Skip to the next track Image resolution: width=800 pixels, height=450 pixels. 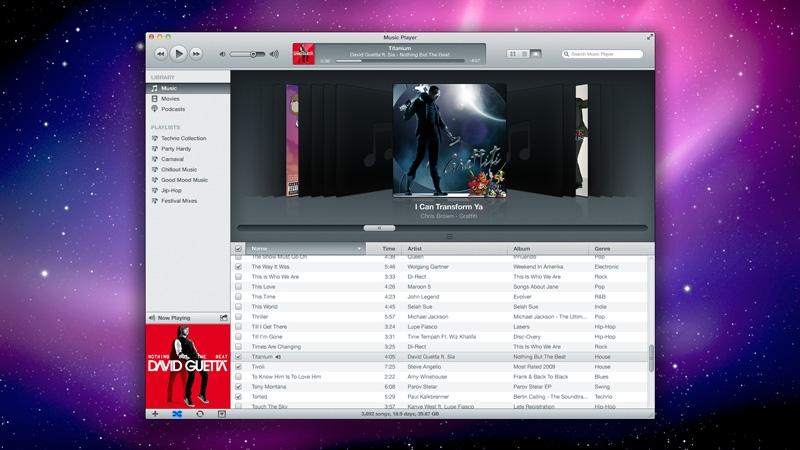(x=196, y=53)
